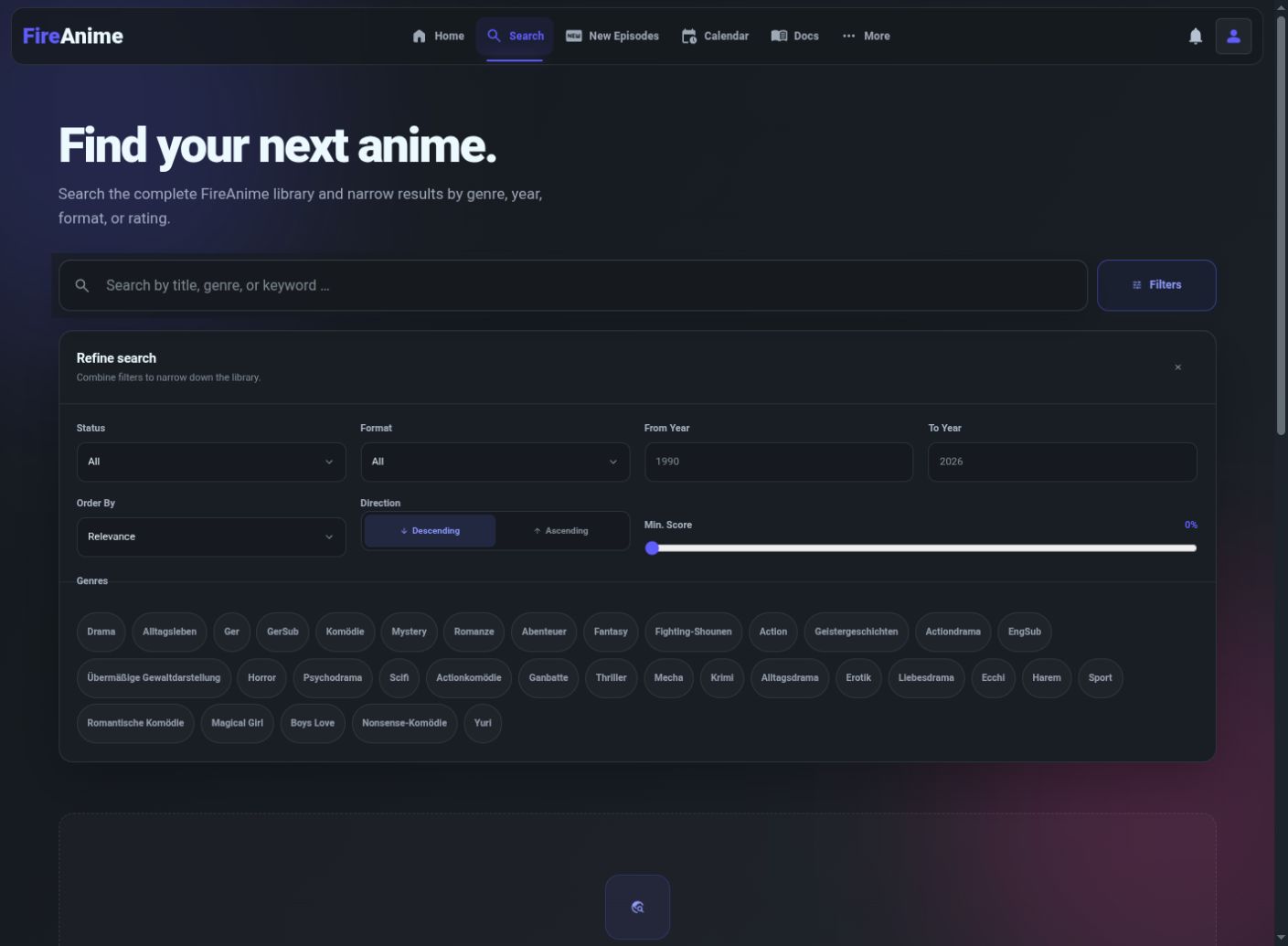
Task: Select the Fighting-Shounen genre chip
Action: coord(693,632)
